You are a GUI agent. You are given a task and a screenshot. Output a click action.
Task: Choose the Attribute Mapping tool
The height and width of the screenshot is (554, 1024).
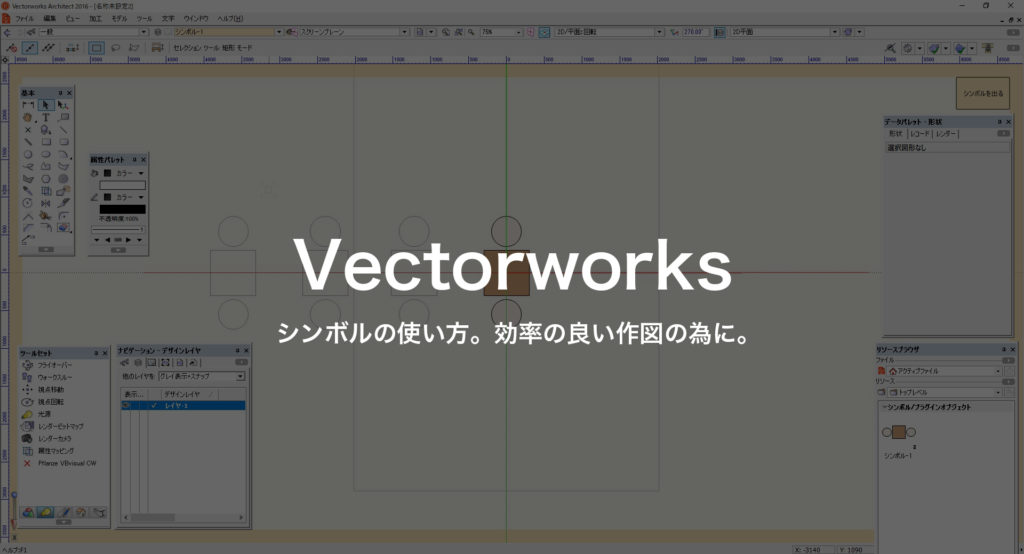point(48,451)
